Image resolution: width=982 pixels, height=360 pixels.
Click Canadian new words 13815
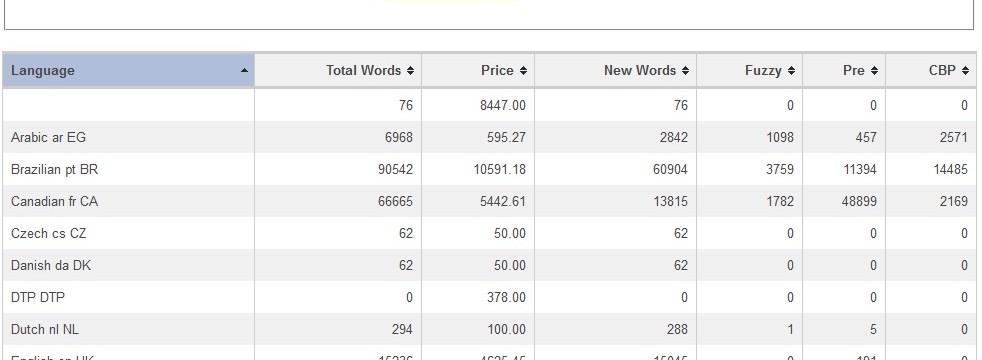point(670,201)
